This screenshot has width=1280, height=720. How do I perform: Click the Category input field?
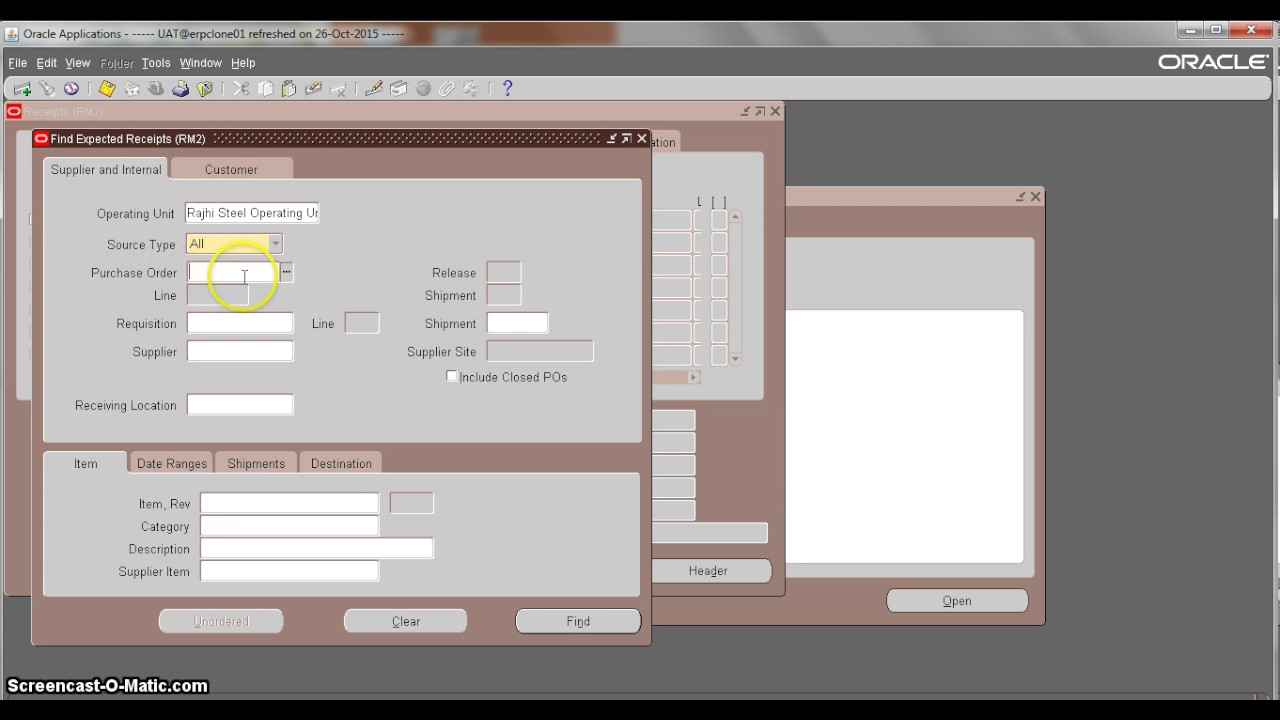click(x=289, y=526)
